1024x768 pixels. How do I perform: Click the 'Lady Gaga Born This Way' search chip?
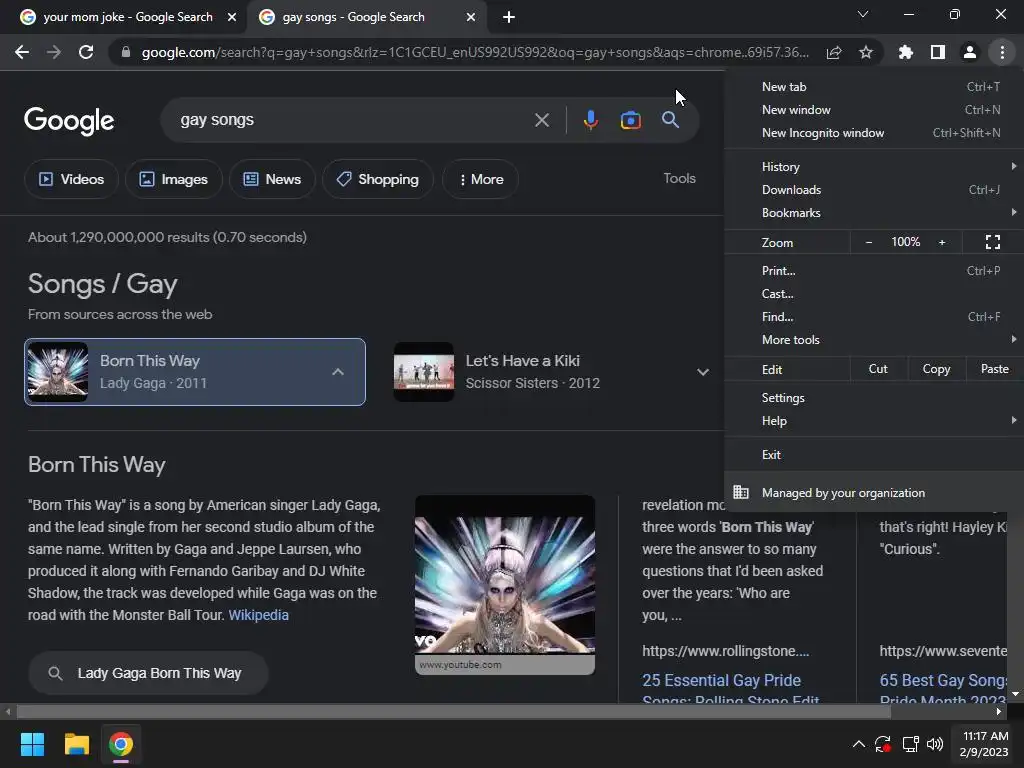tap(148, 673)
